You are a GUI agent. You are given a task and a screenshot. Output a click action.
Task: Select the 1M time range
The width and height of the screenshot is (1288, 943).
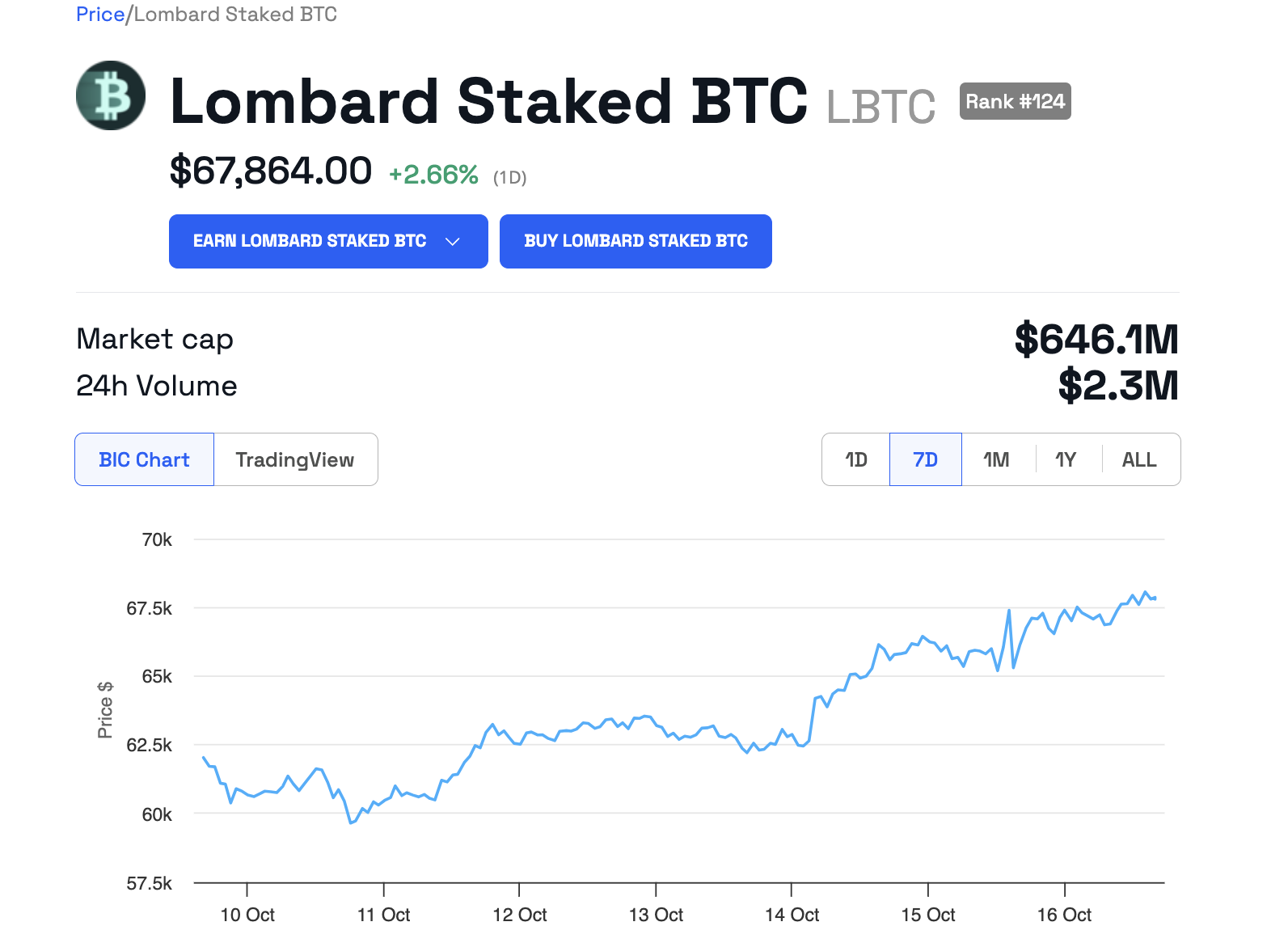[x=996, y=459]
